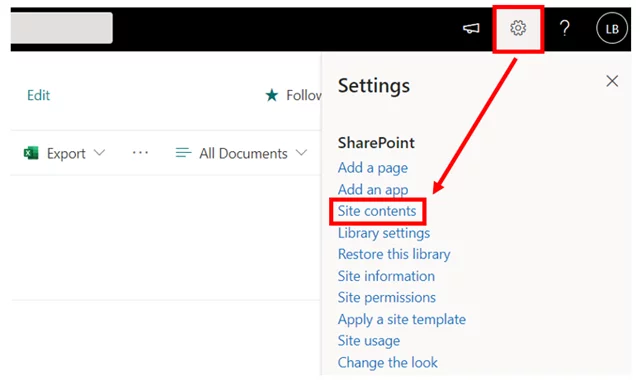Click the Excel Export icon
This screenshot has width=641, height=381.
(31, 153)
